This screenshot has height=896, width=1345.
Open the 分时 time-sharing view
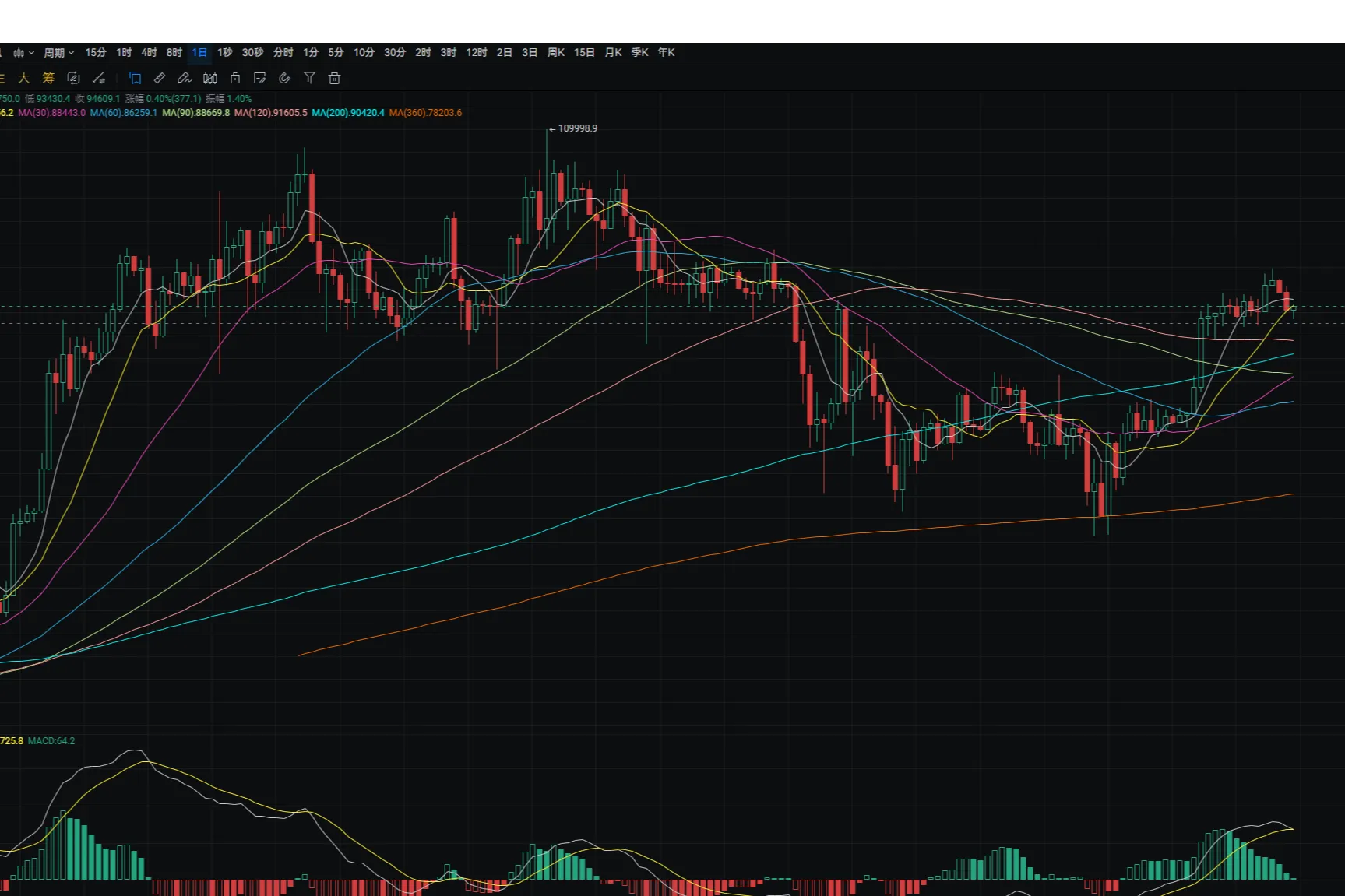283,53
